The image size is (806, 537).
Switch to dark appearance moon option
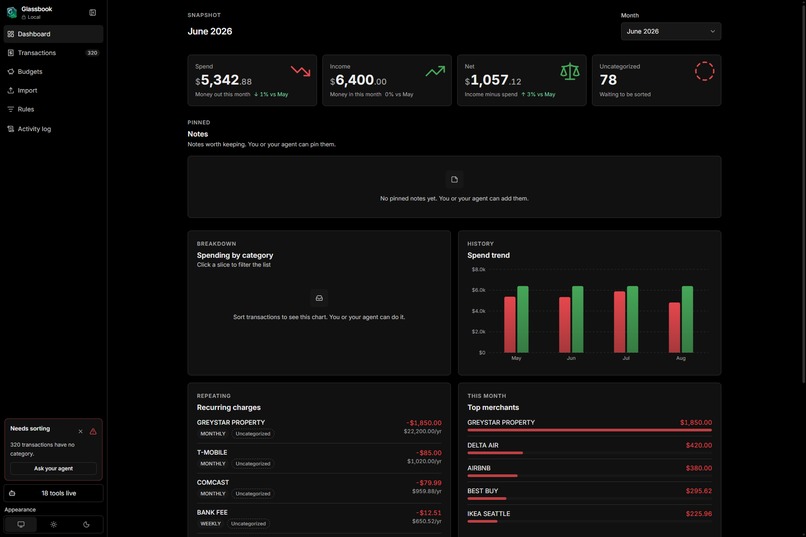(x=86, y=525)
